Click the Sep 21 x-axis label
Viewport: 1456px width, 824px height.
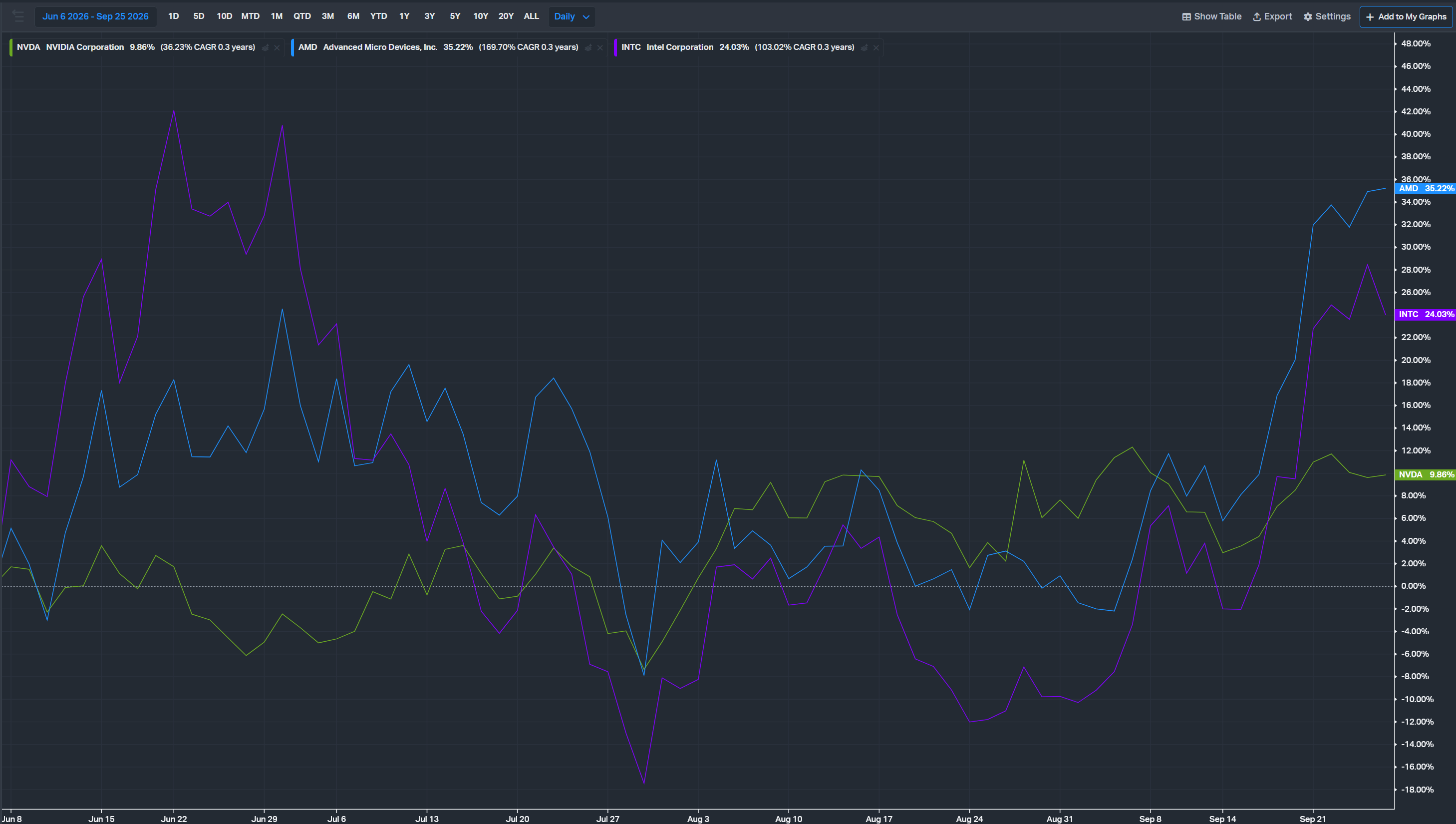(x=1313, y=819)
